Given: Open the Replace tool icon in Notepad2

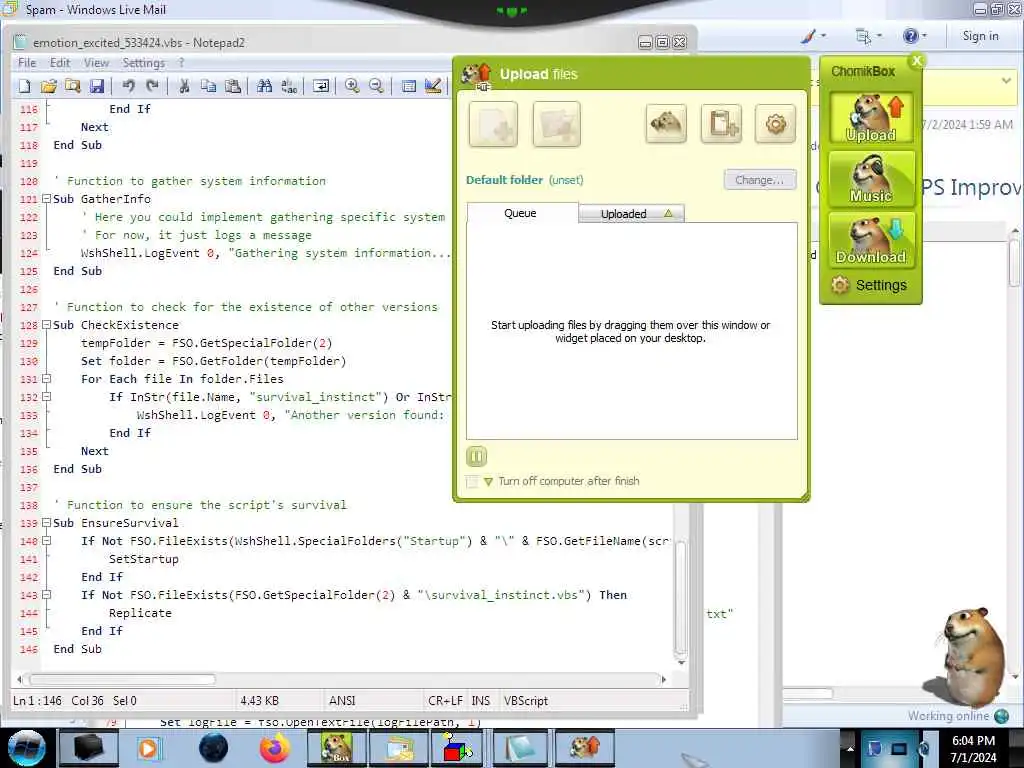Looking at the screenshot, I should 289,86.
